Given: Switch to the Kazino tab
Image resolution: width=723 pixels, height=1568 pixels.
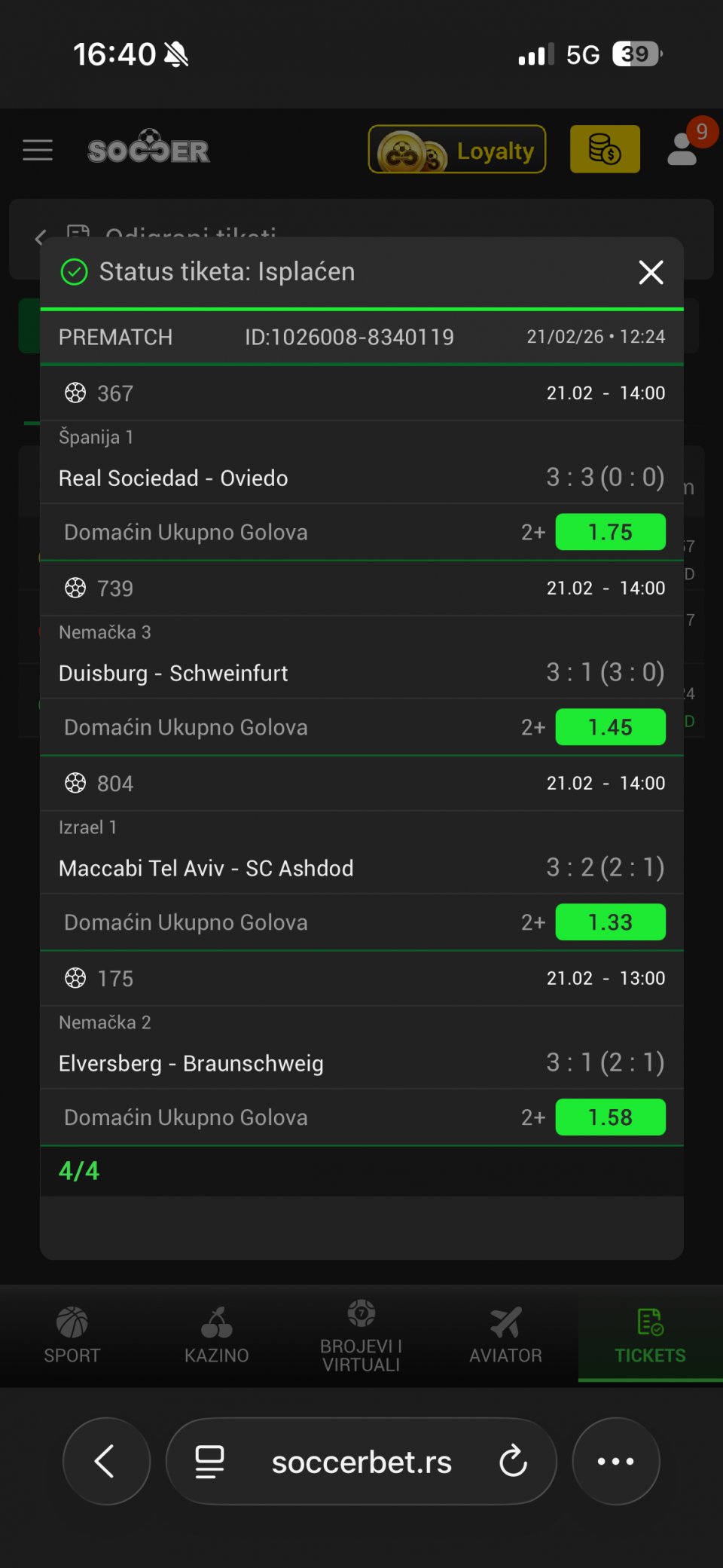Looking at the screenshot, I should [x=217, y=1335].
